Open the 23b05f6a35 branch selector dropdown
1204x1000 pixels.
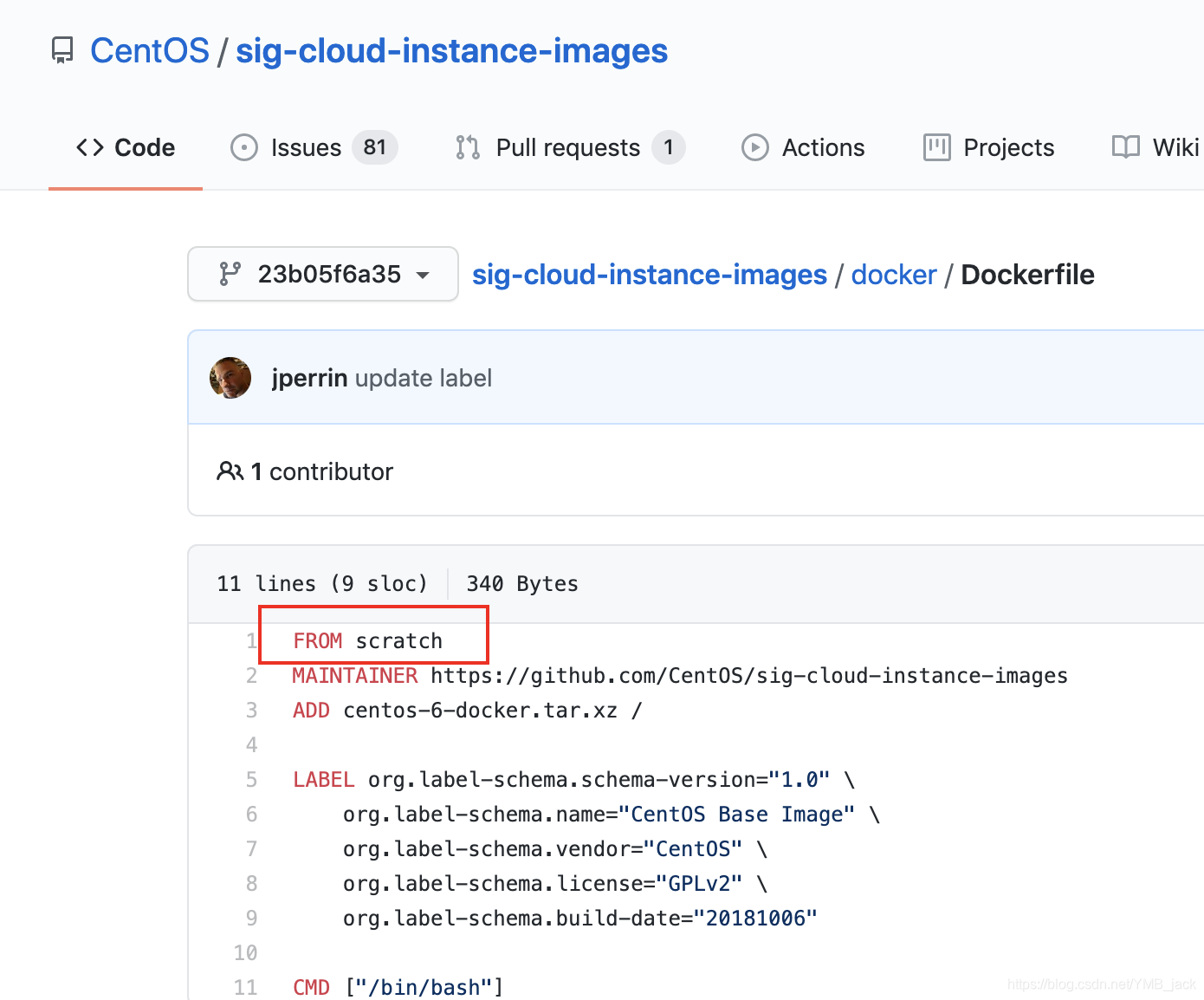[x=323, y=274]
